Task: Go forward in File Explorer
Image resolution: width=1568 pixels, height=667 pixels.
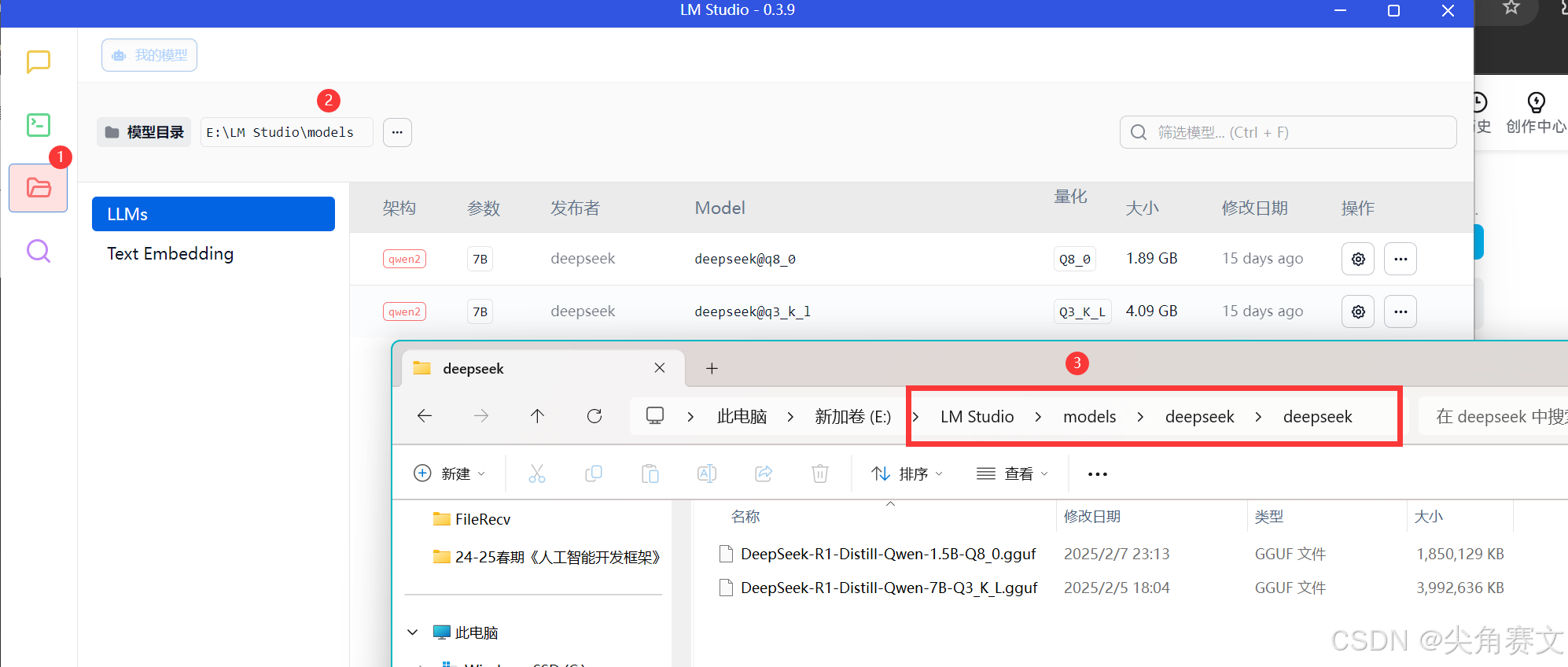Action: click(x=481, y=416)
